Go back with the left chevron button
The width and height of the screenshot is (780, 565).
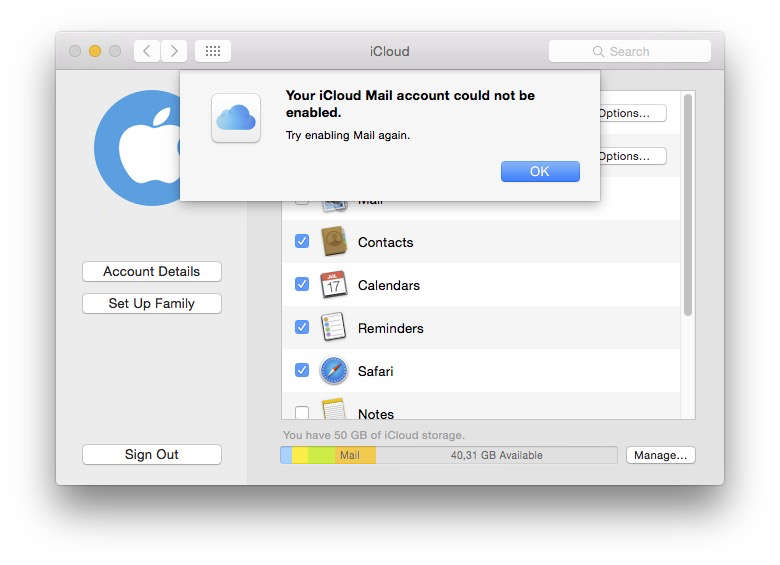tap(147, 51)
